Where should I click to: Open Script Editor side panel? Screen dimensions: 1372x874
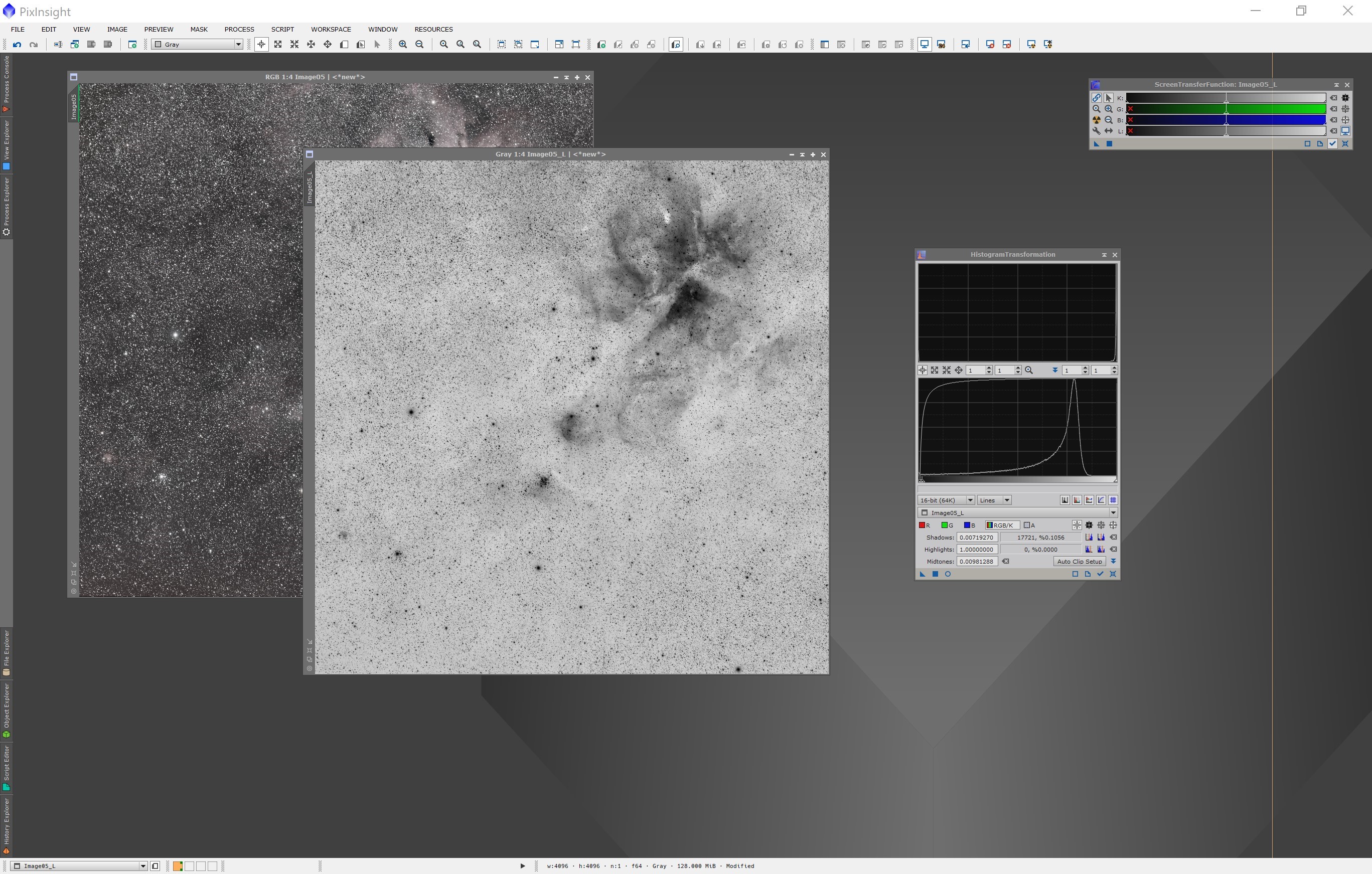[6, 769]
